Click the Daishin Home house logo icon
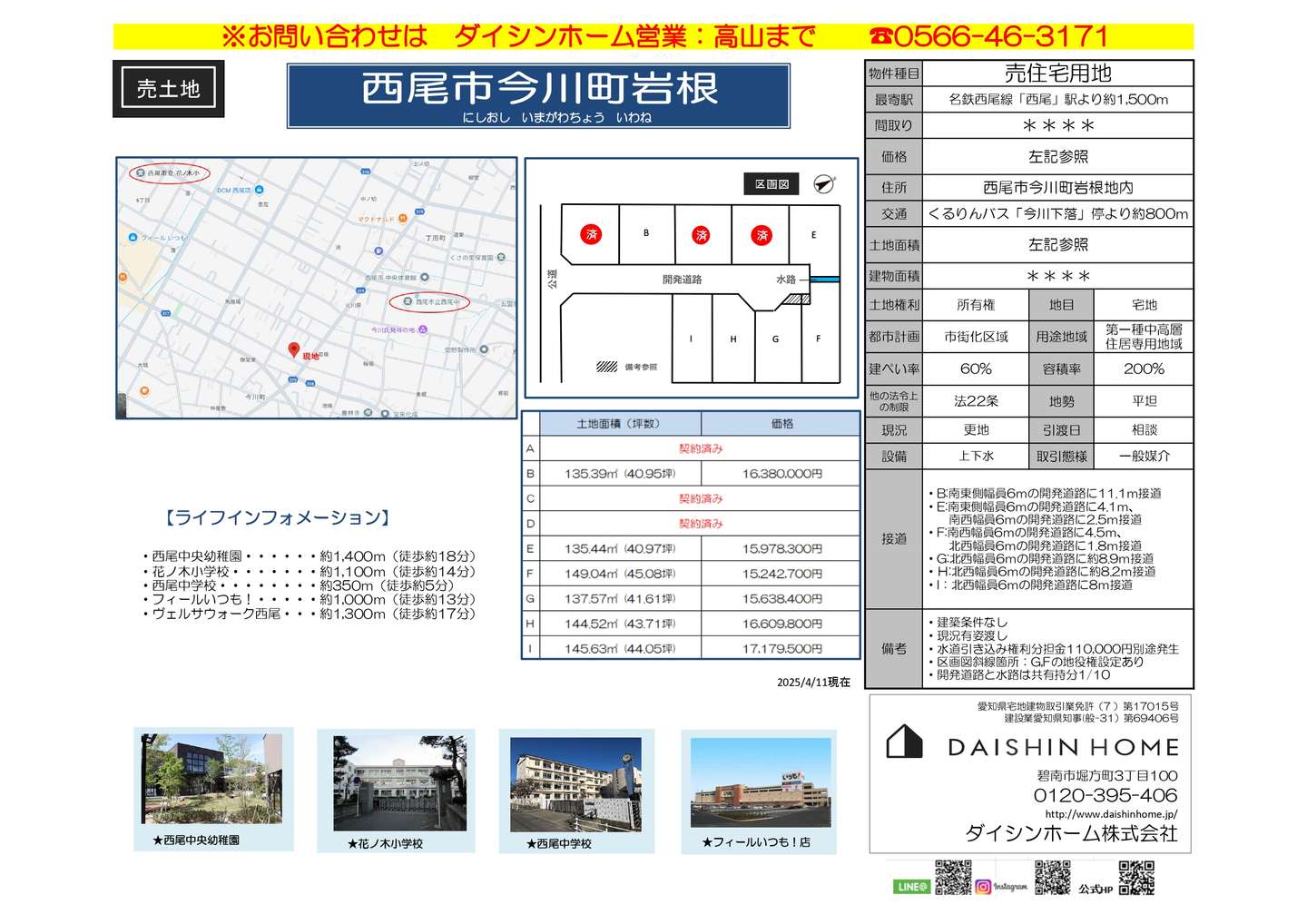This screenshot has width=1307, height=924. click(904, 742)
